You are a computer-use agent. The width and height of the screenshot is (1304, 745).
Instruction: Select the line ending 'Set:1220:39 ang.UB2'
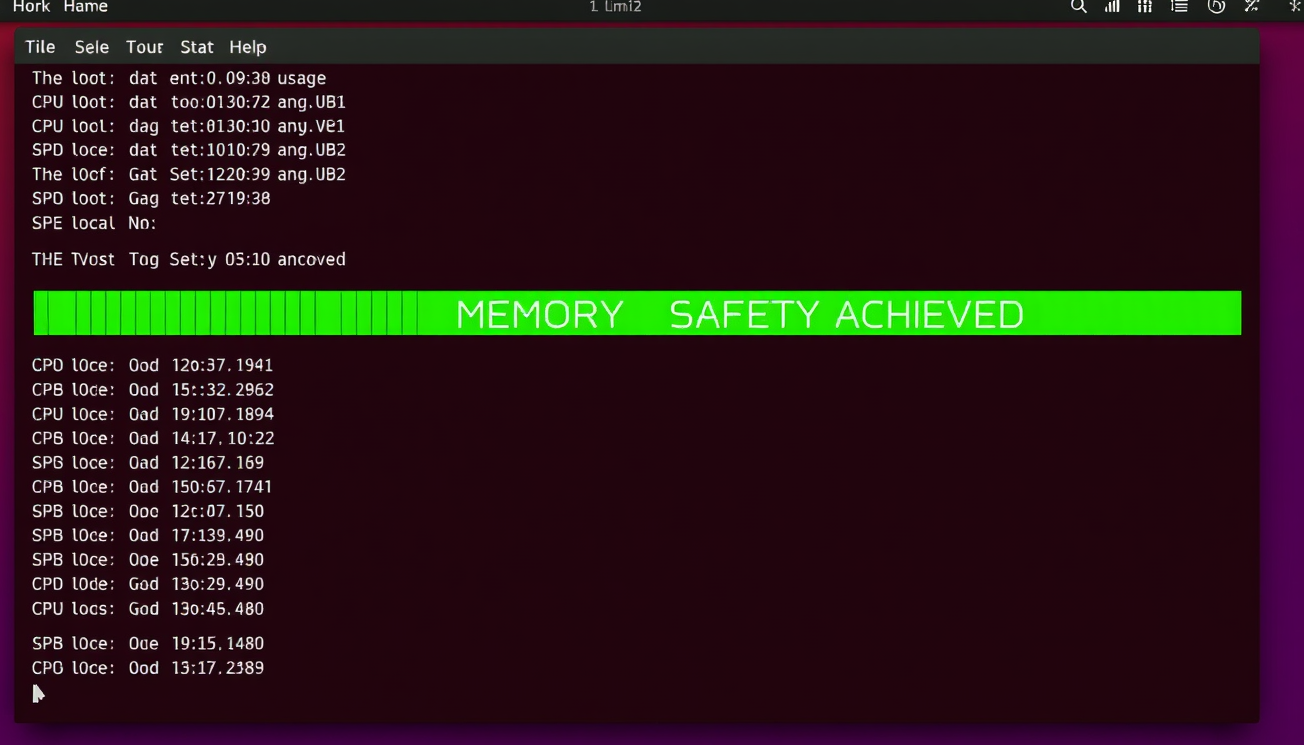pos(189,174)
